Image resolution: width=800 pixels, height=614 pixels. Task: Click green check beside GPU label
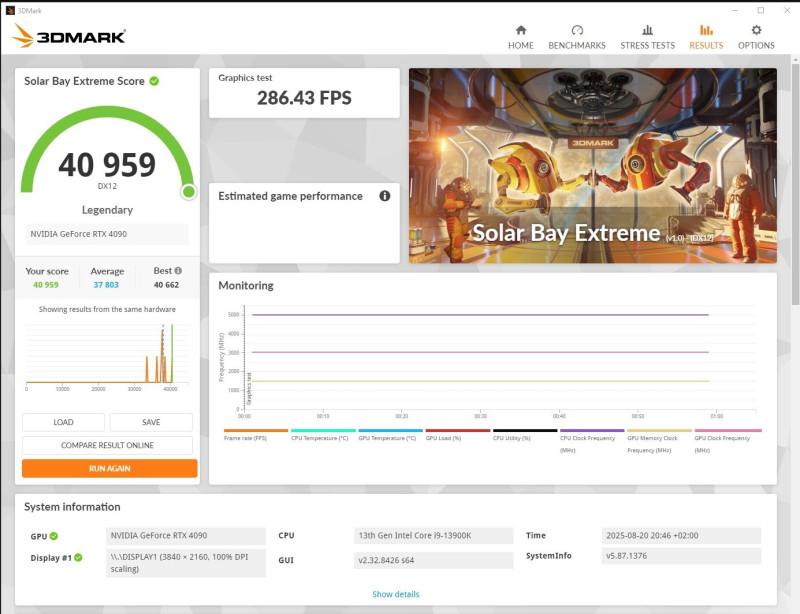(x=54, y=536)
